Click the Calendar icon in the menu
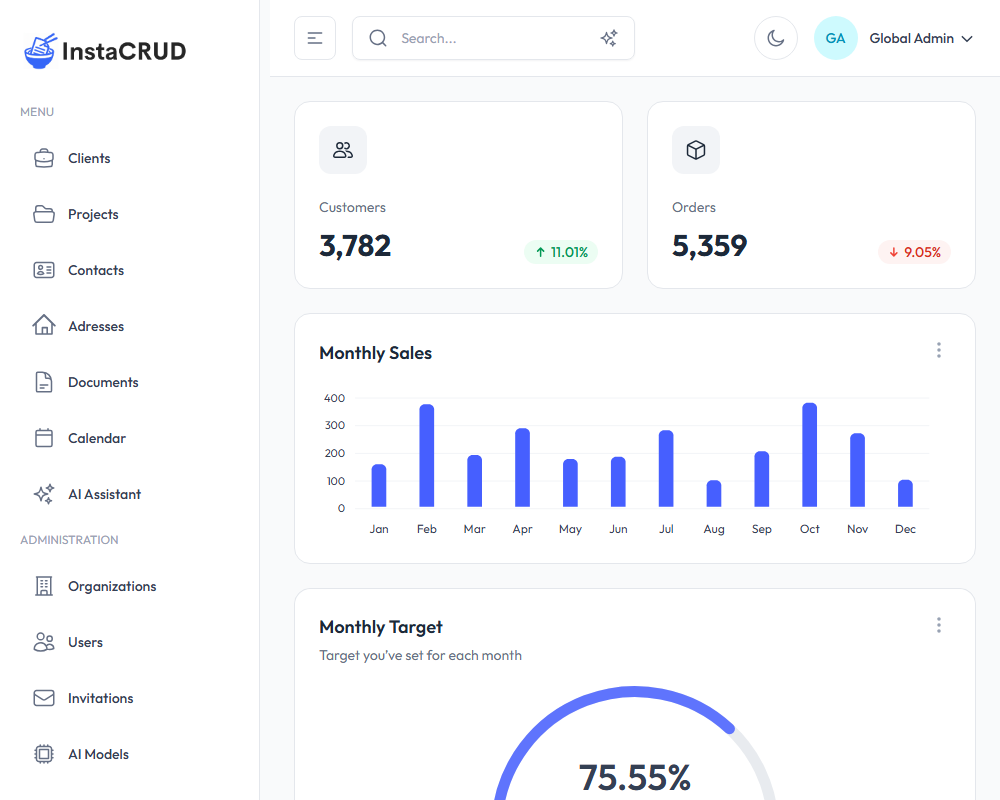Viewport: 1000px width, 800px height. pyautogui.click(x=44, y=438)
